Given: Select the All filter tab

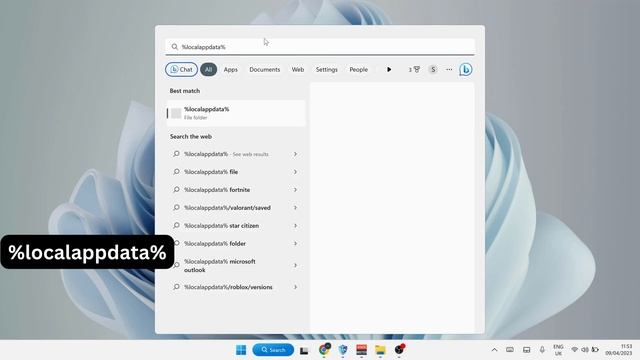Looking at the screenshot, I should pyautogui.click(x=209, y=69).
